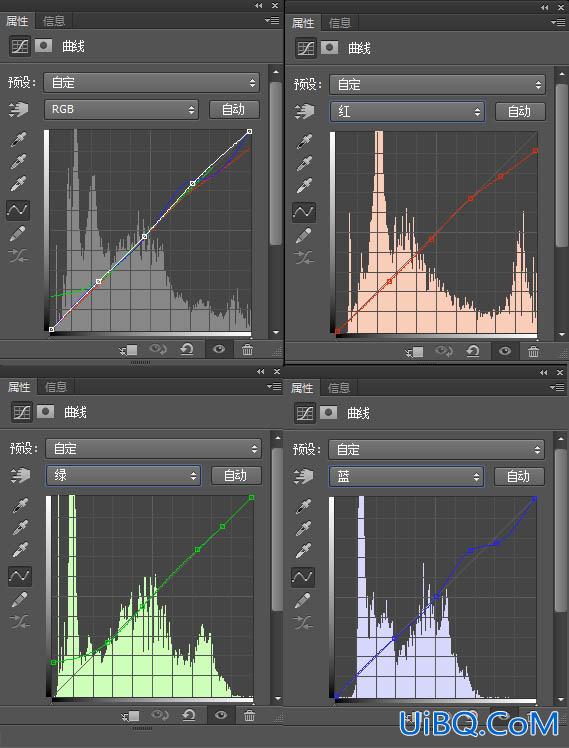Open the RGB channel dropdown
This screenshot has height=748, width=569.
121,109
